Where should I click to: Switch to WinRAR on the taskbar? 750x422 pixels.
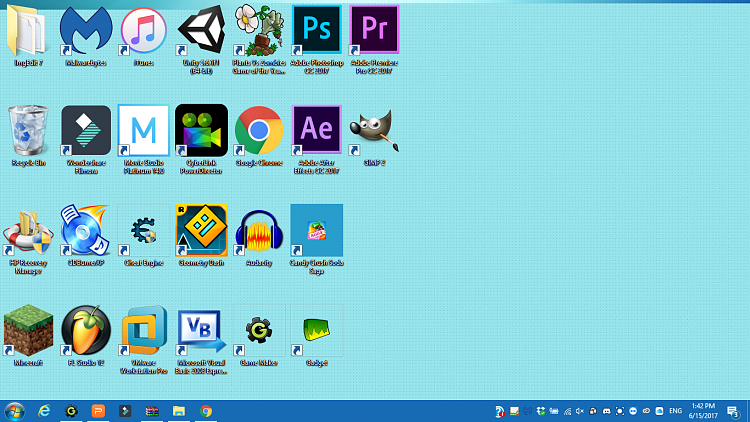(152, 411)
